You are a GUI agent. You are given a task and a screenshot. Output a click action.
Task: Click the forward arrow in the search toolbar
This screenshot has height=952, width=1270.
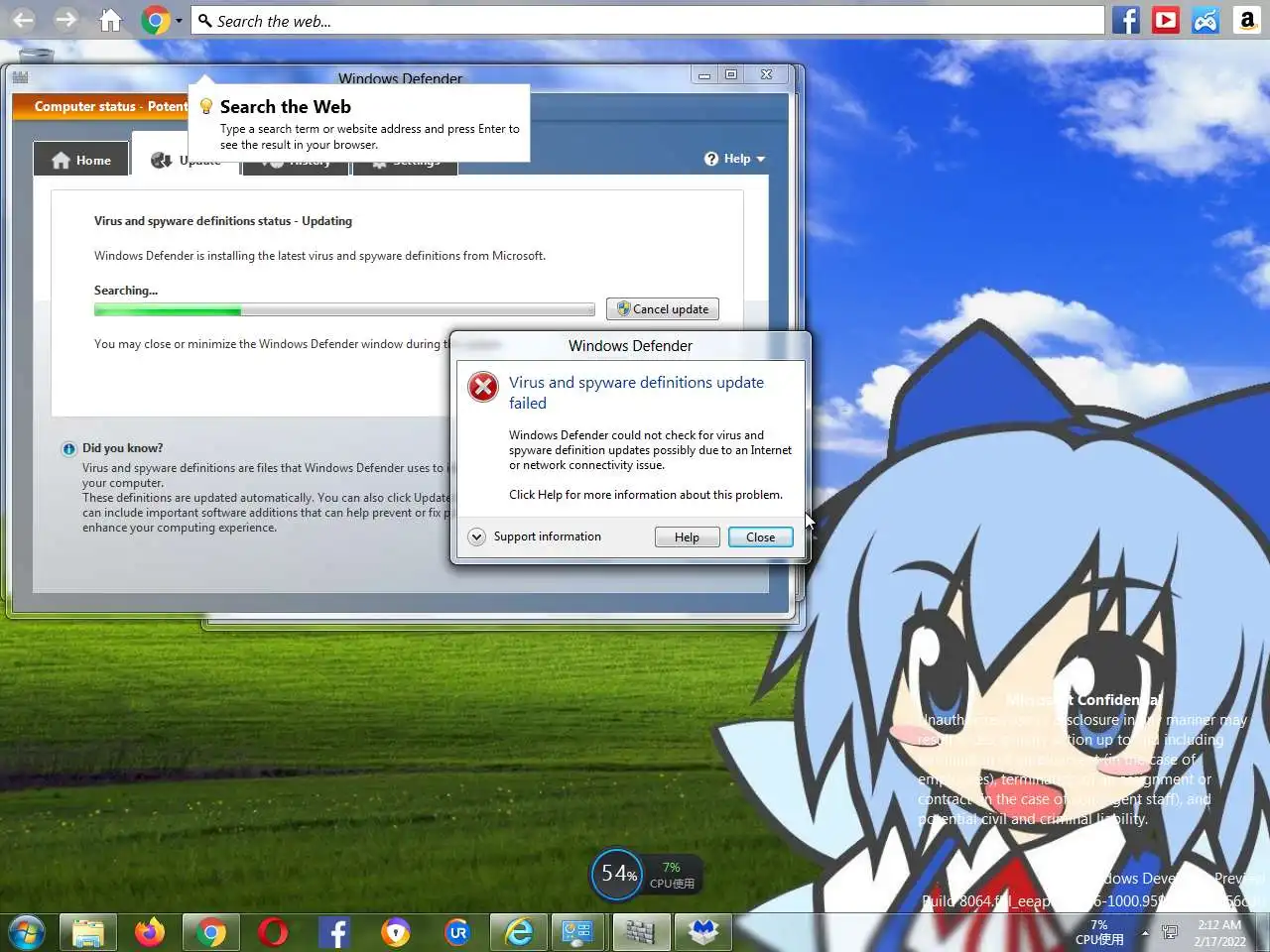click(65, 20)
